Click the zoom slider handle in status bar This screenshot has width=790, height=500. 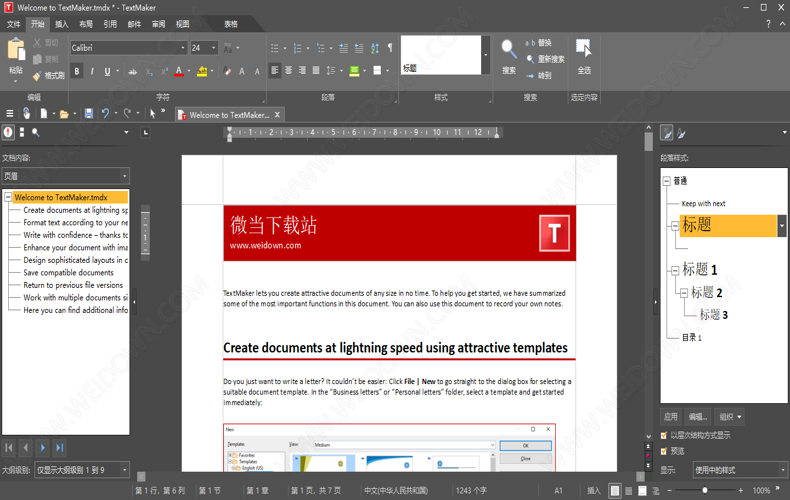click(x=705, y=491)
